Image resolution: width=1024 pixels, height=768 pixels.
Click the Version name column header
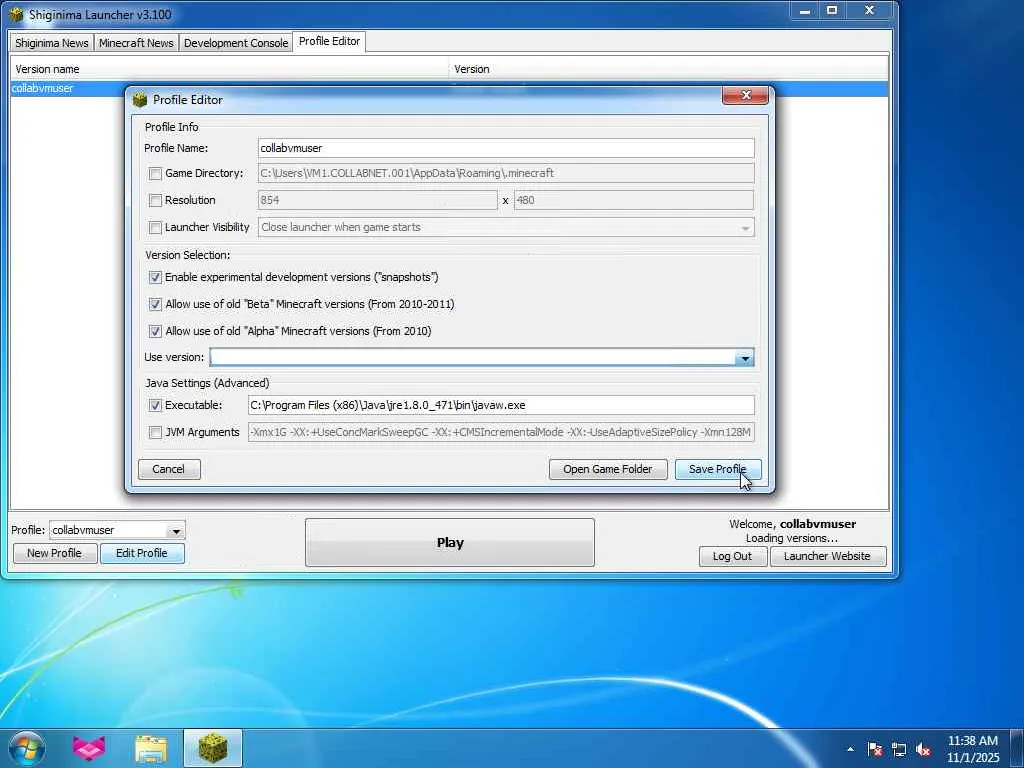230,69
